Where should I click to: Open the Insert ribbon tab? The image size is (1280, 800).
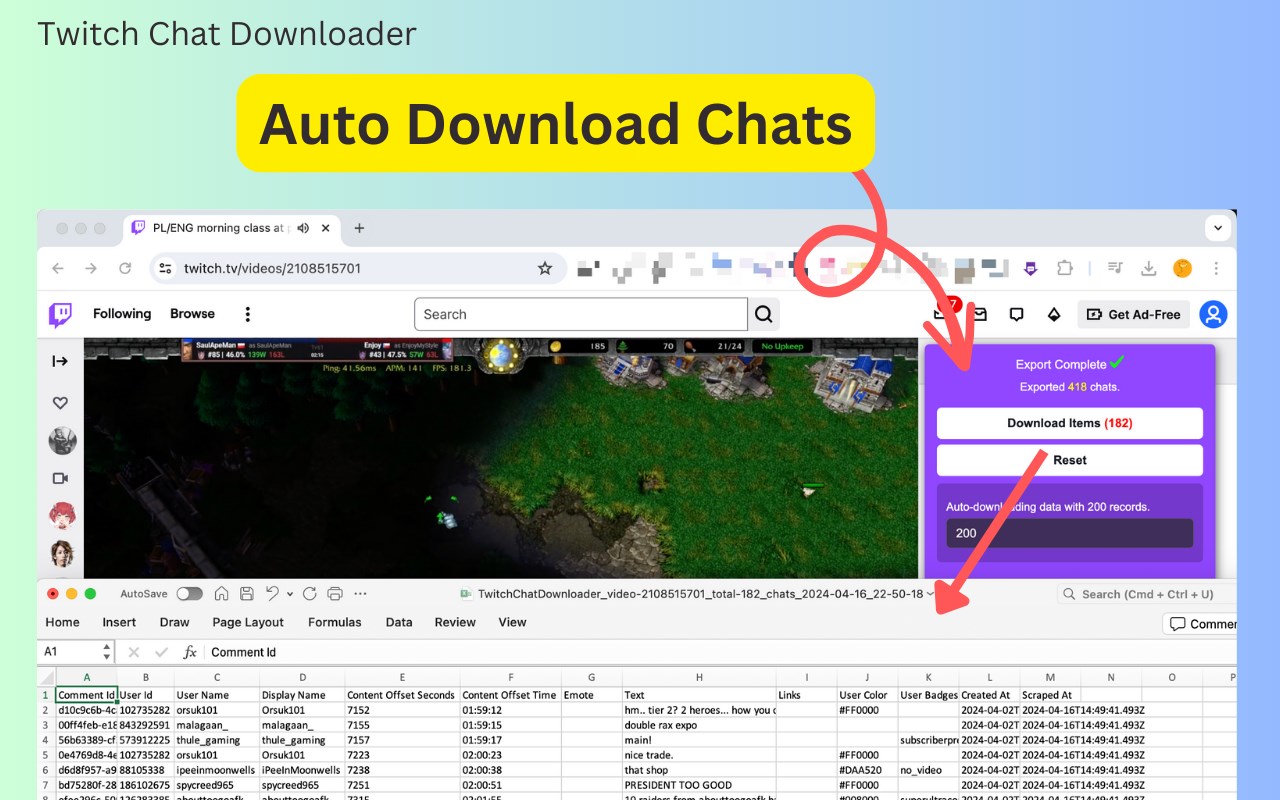(119, 622)
